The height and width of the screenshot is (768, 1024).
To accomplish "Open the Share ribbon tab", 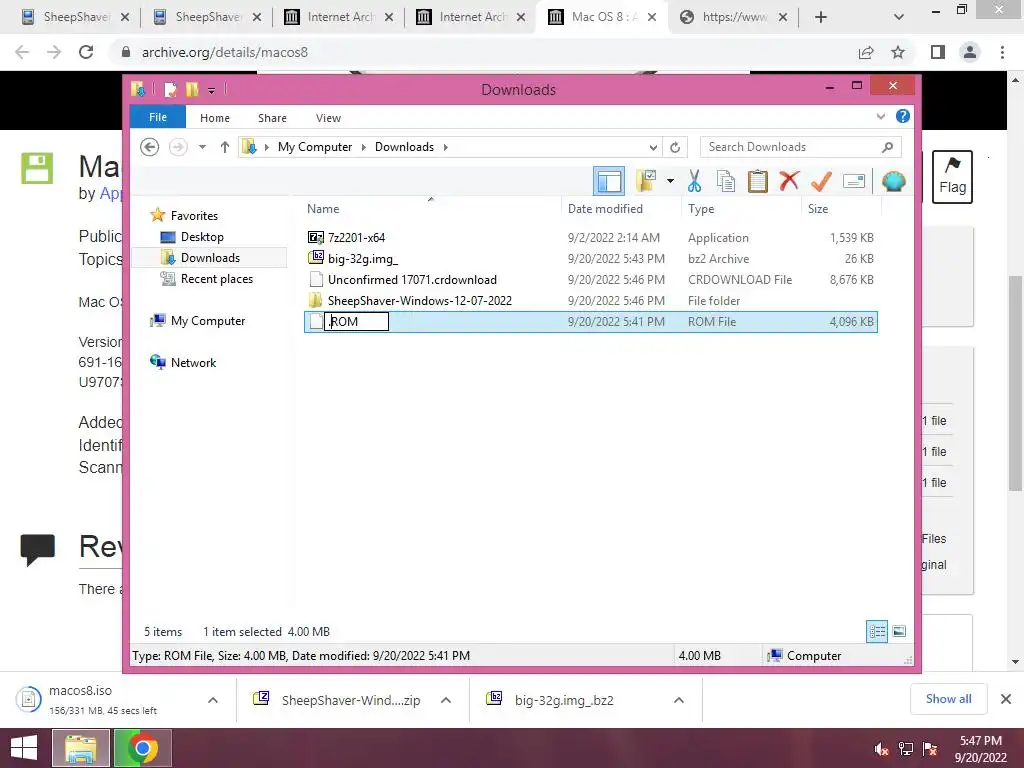I will tap(272, 118).
